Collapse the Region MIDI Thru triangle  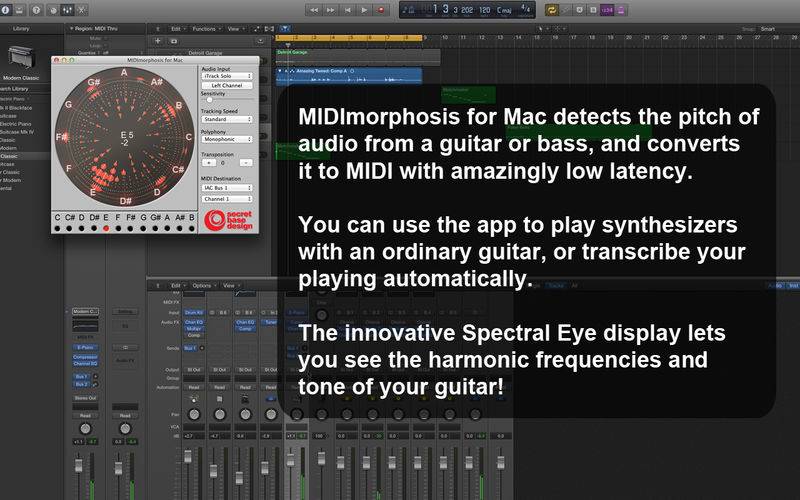click(71, 29)
